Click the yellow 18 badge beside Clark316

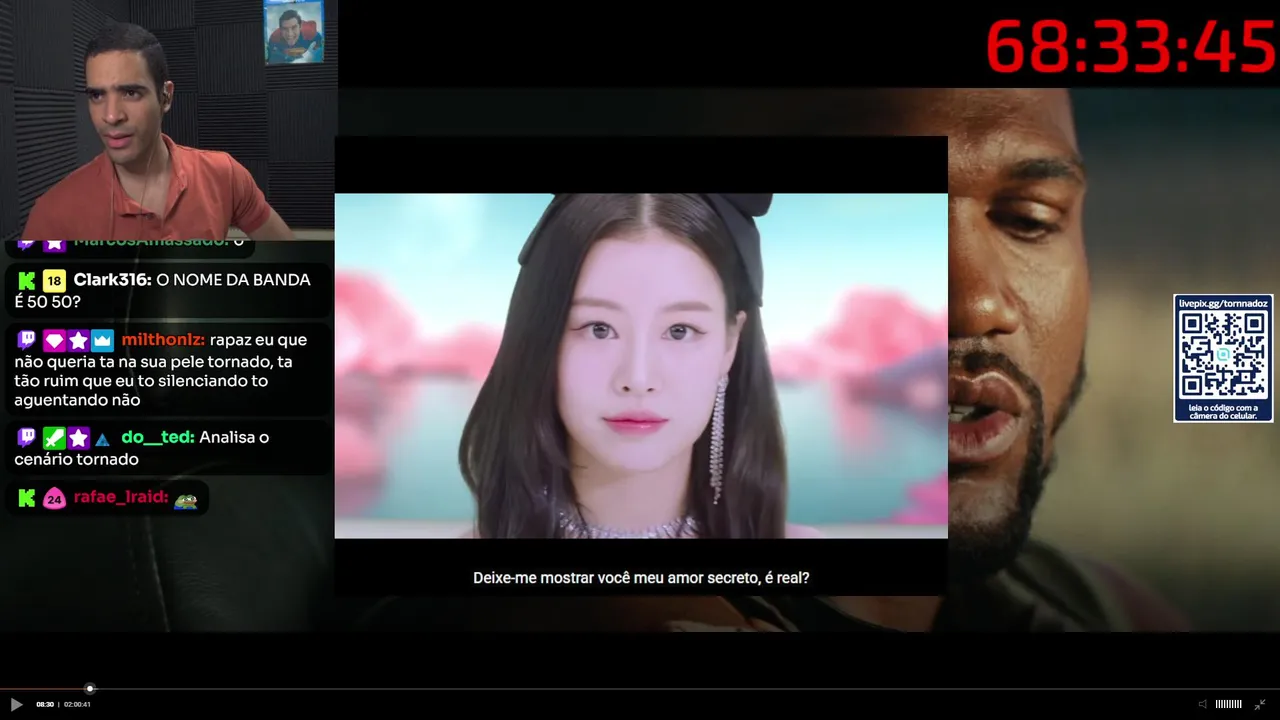[53, 280]
